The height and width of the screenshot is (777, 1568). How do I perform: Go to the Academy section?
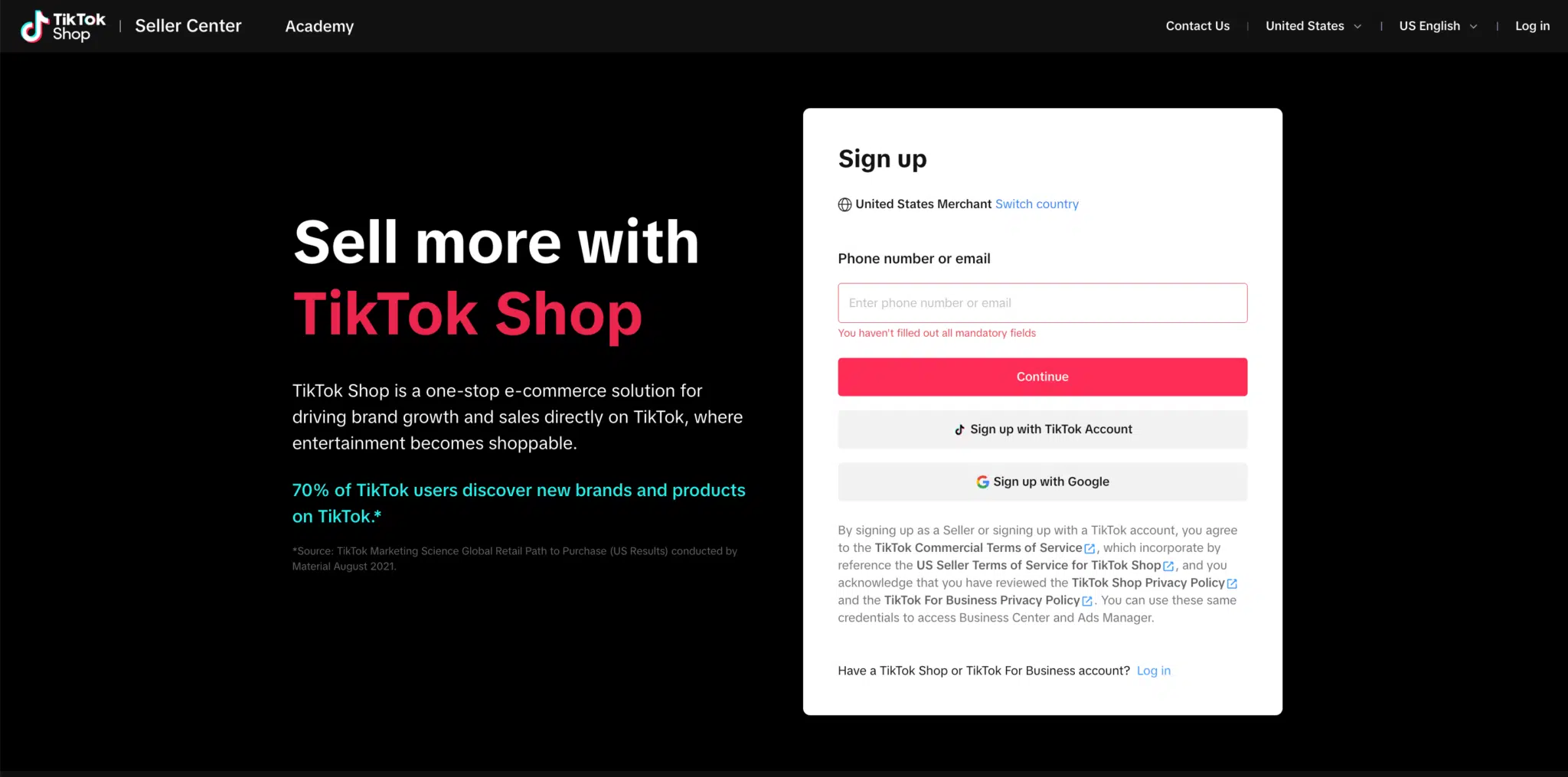point(319,26)
